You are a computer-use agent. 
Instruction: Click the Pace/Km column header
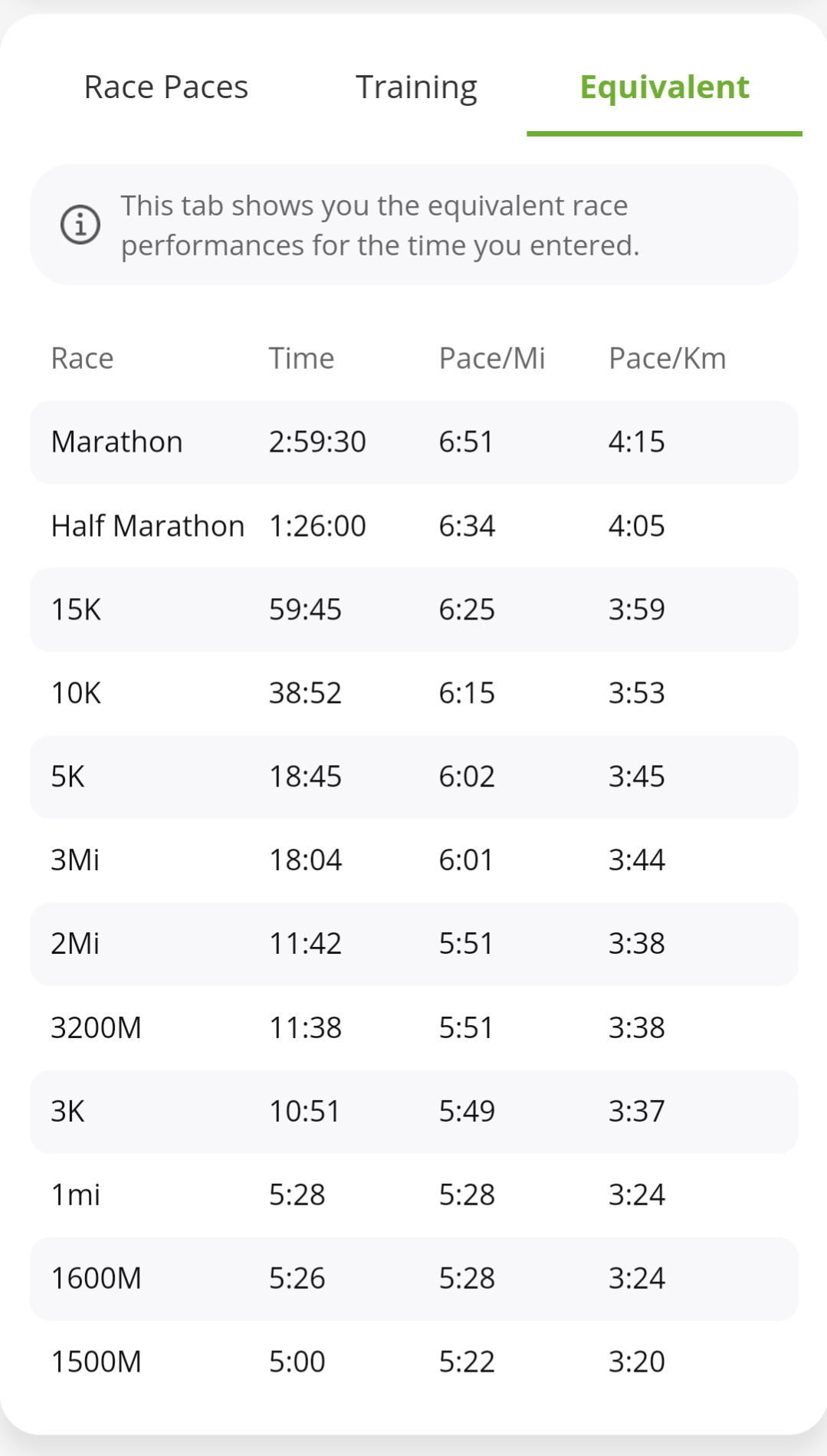coord(667,359)
